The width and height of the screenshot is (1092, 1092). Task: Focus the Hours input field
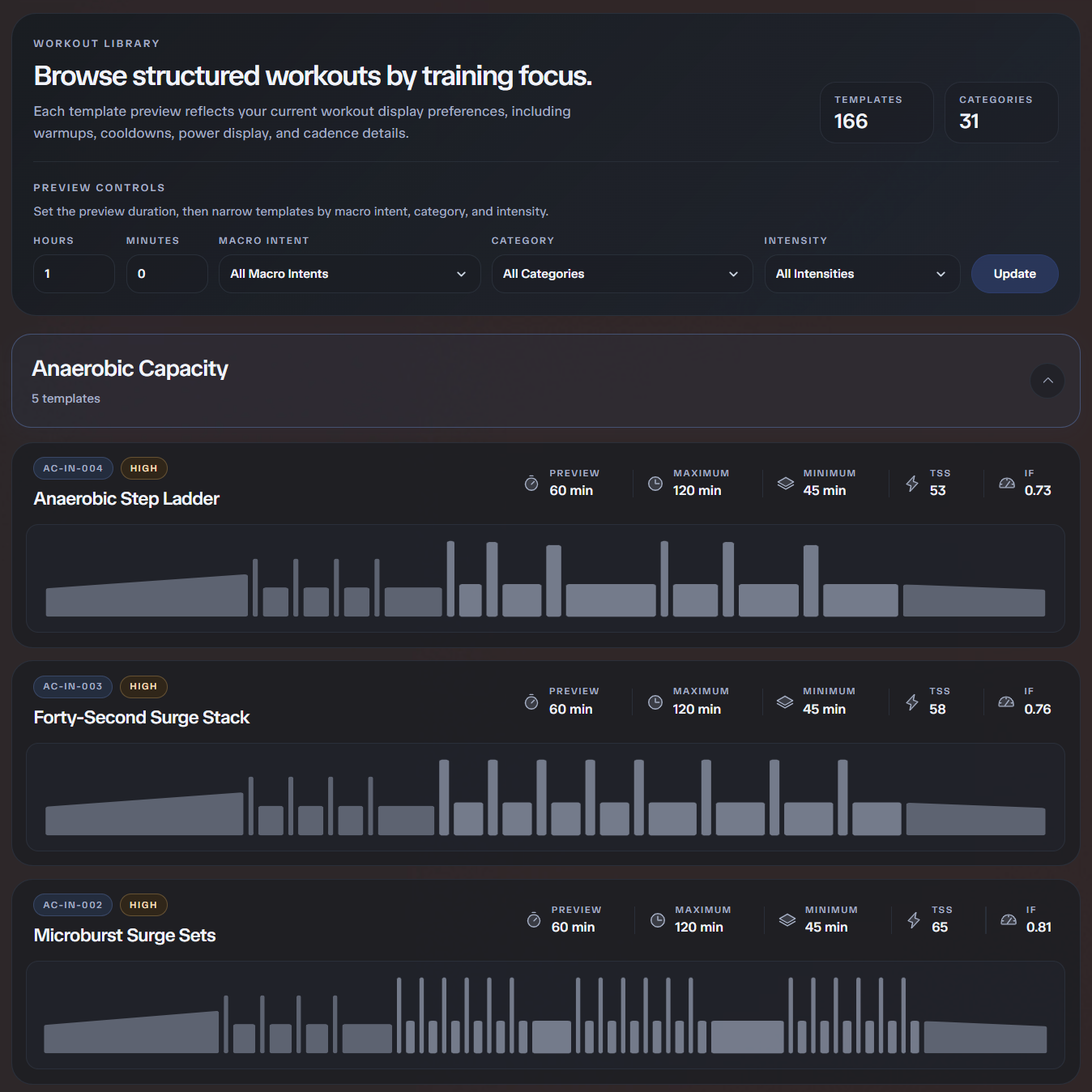[74, 274]
